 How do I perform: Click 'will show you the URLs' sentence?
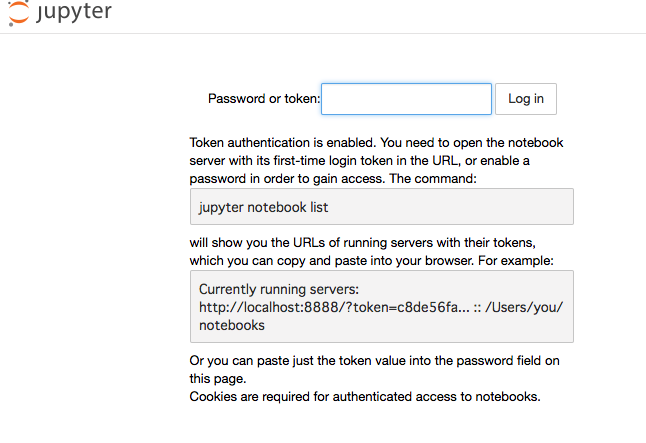click(290, 243)
